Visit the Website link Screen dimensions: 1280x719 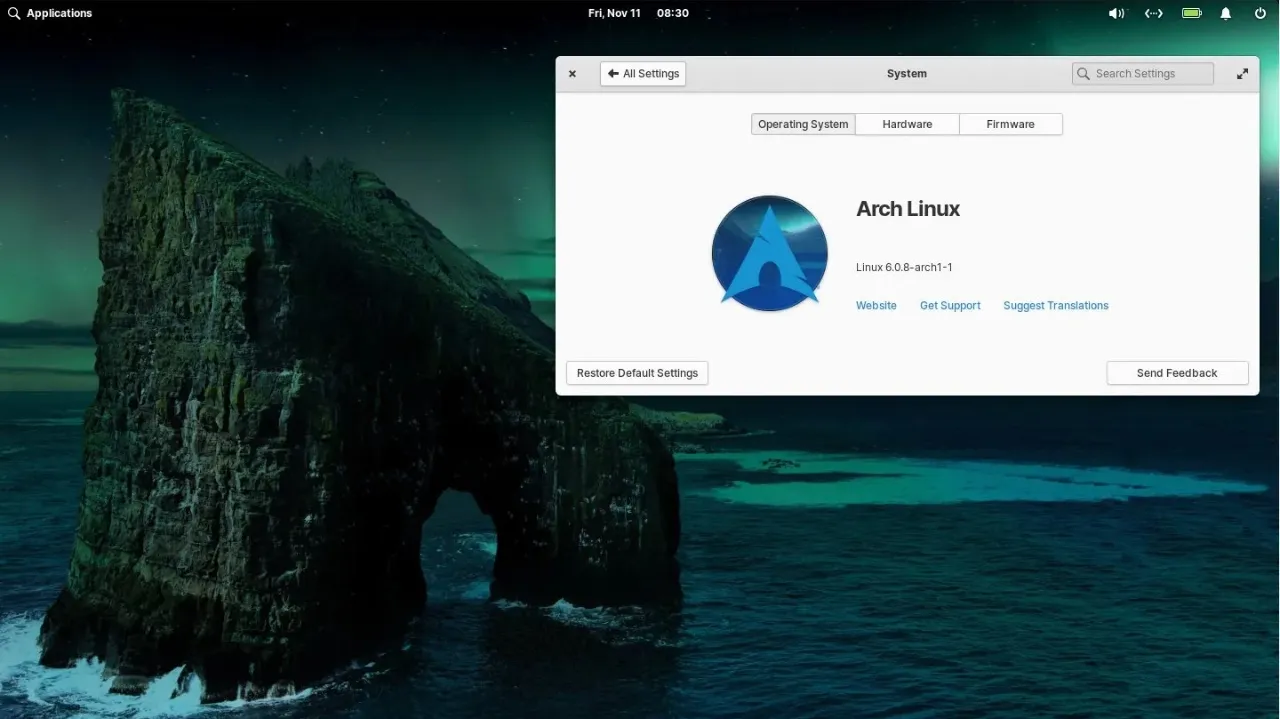875,305
